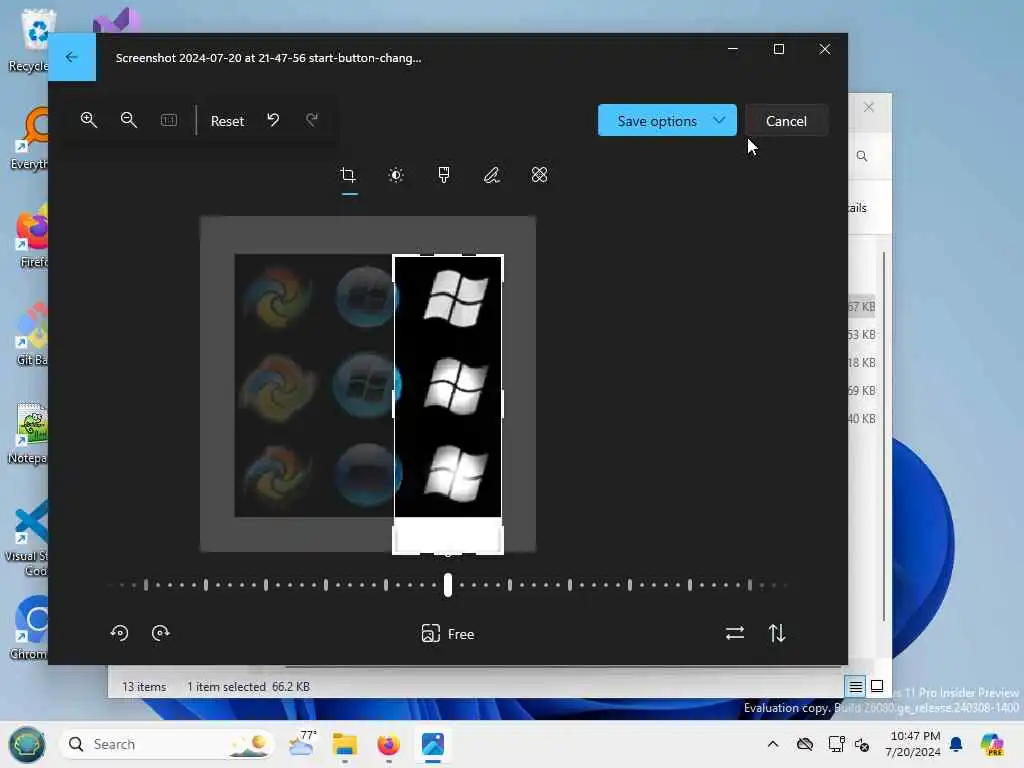The image size is (1024, 768).
Task: Click the cloud sync tray icon
Action: tap(805, 744)
